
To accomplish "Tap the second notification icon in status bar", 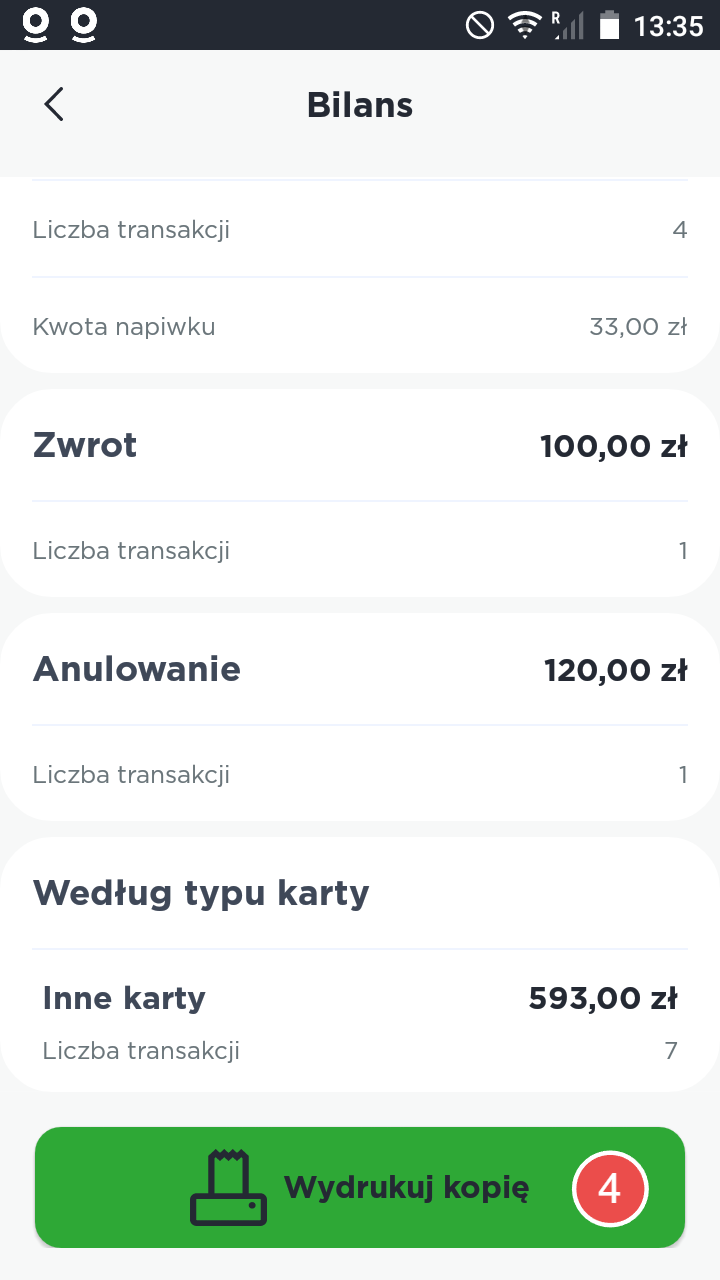I will (x=85, y=25).
